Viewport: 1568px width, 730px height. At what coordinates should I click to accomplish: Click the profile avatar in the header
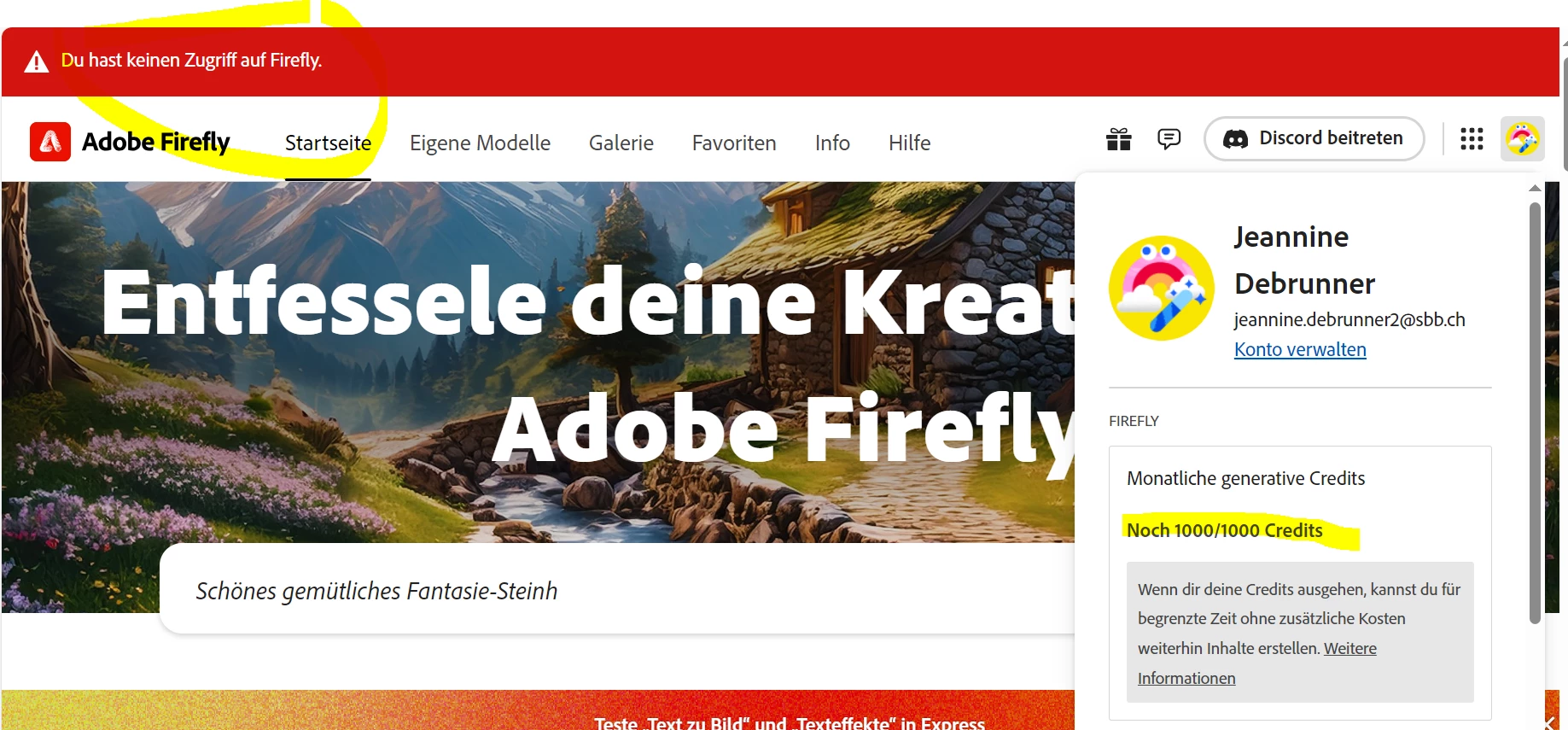click(1523, 138)
